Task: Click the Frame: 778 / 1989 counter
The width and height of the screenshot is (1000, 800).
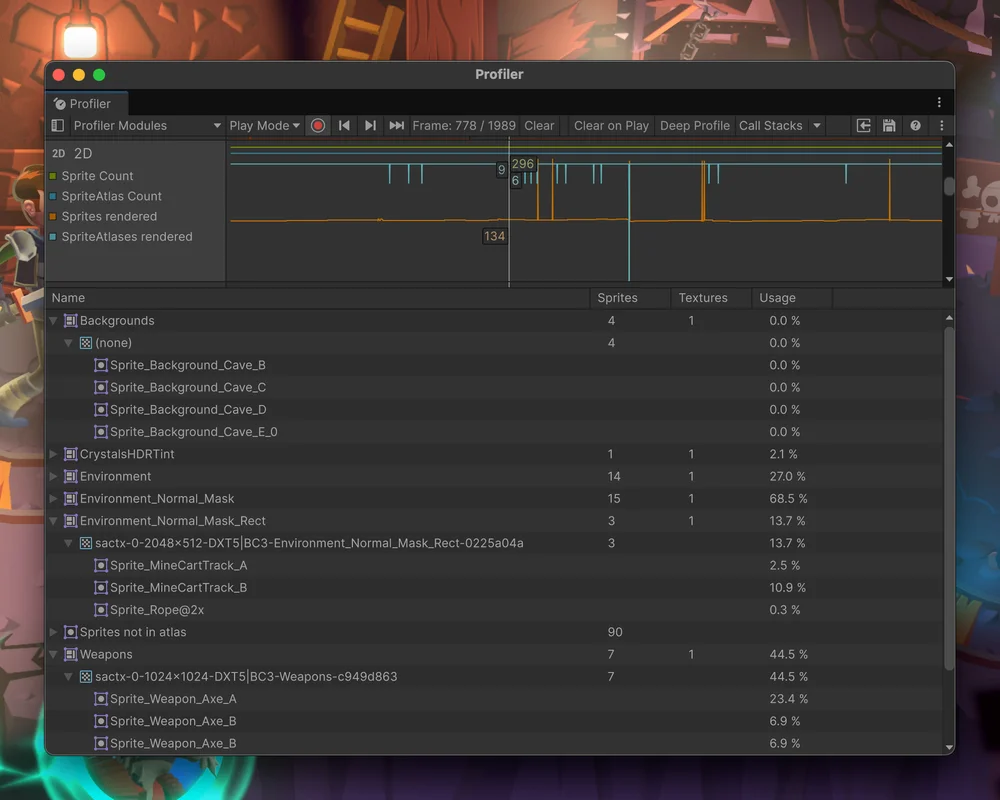Action: pyautogui.click(x=464, y=126)
